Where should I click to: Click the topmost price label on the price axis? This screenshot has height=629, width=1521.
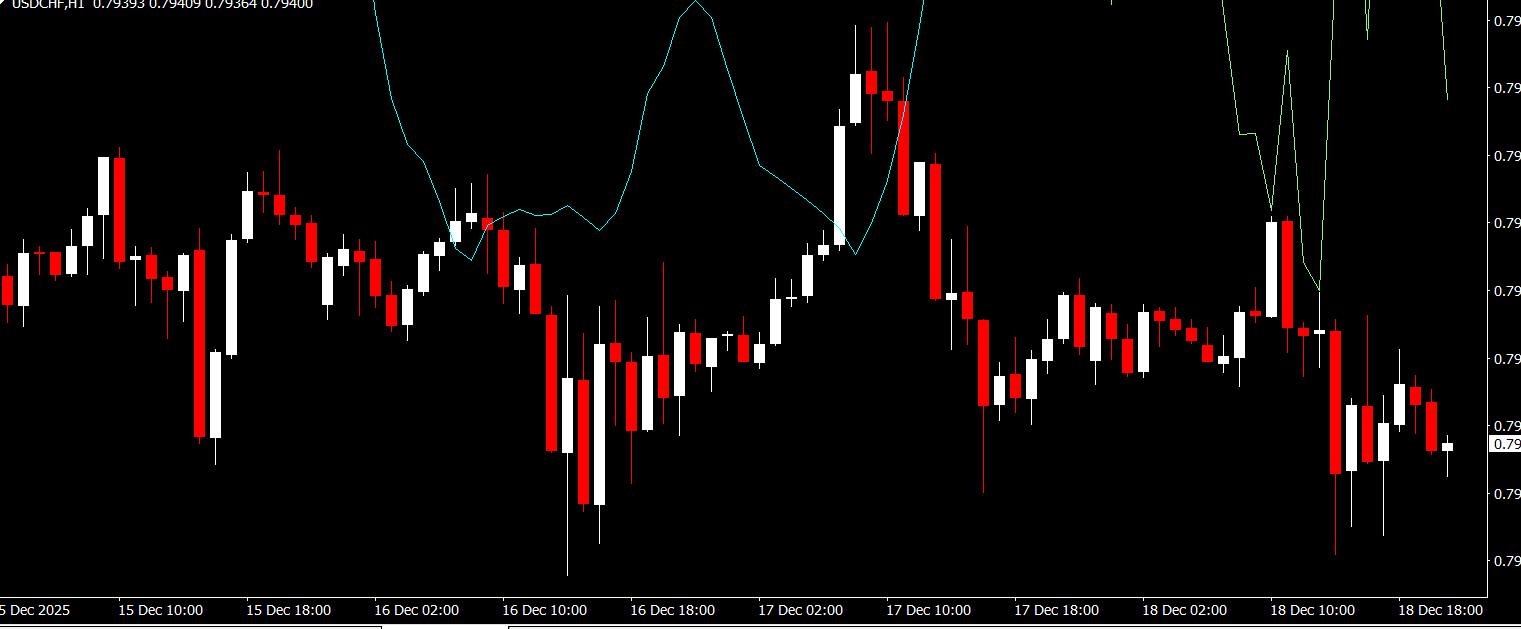coord(1506,21)
